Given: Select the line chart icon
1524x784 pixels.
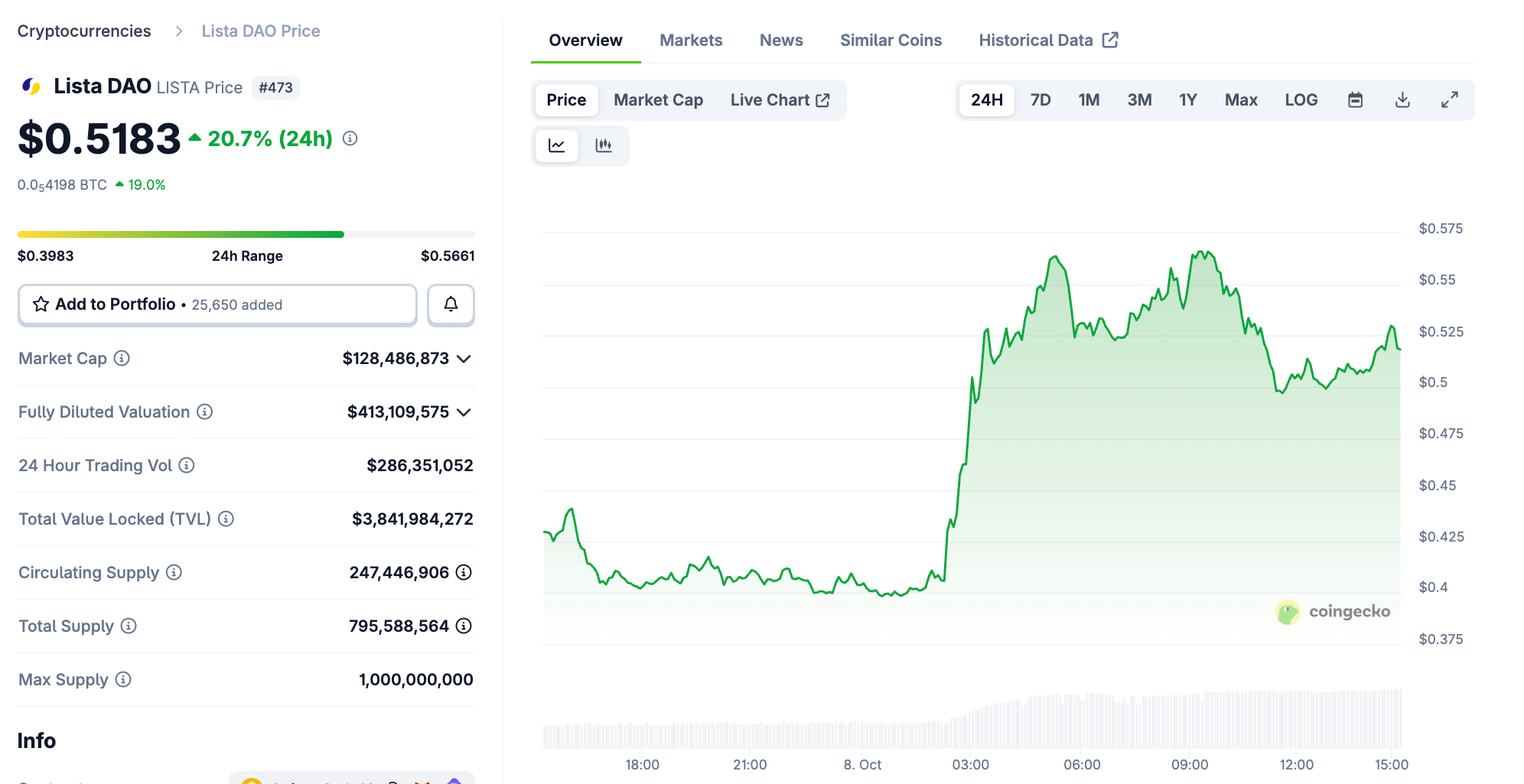Looking at the screenshot, I should point(556,145).
